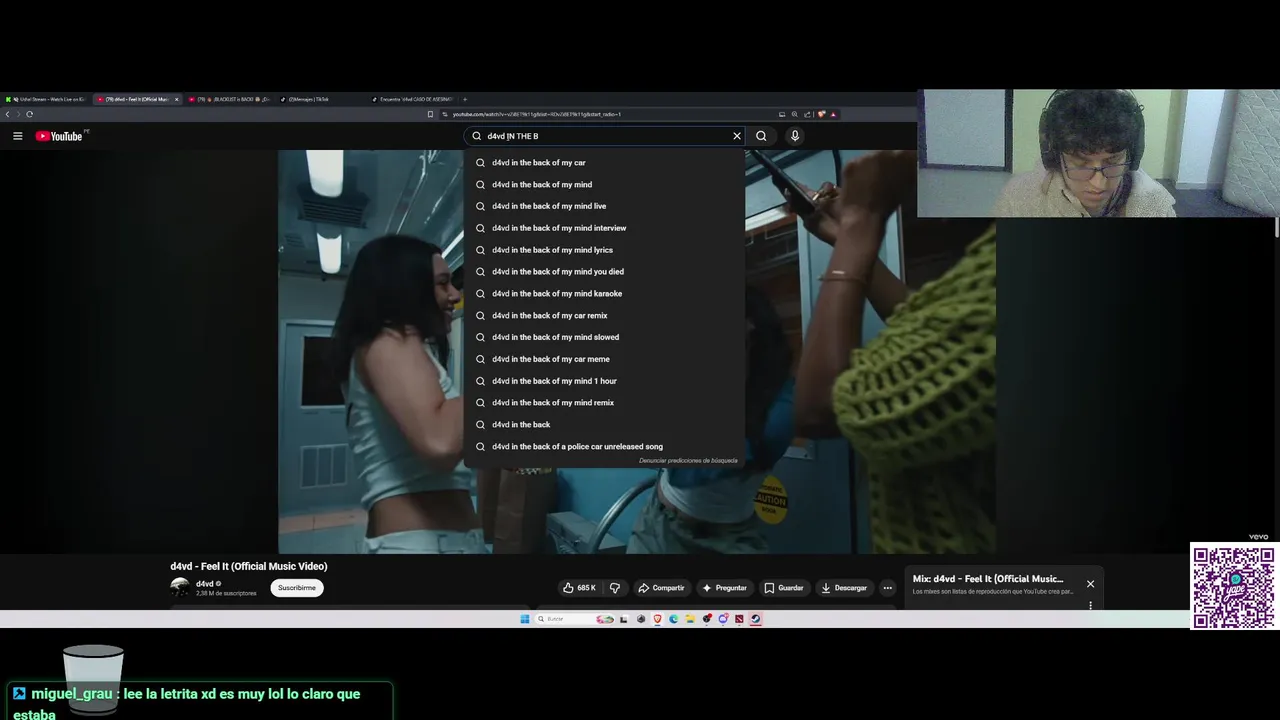Viewport: 1280px width, 720px height.
Task: Bookmark page via address bar icon
Action: pos(430,114)
